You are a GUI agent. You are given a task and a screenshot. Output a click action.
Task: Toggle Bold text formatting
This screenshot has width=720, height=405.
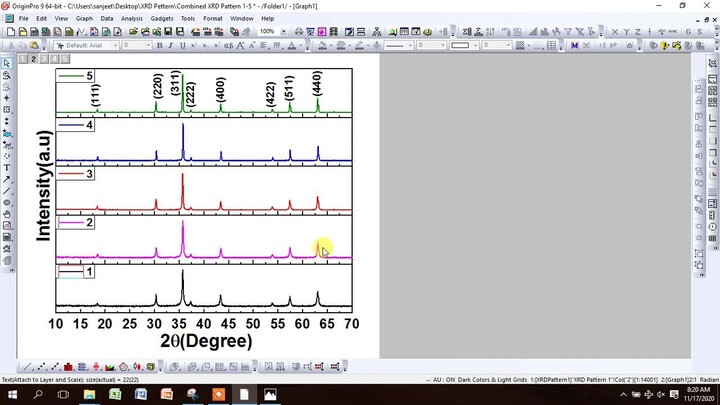[159, 45]
